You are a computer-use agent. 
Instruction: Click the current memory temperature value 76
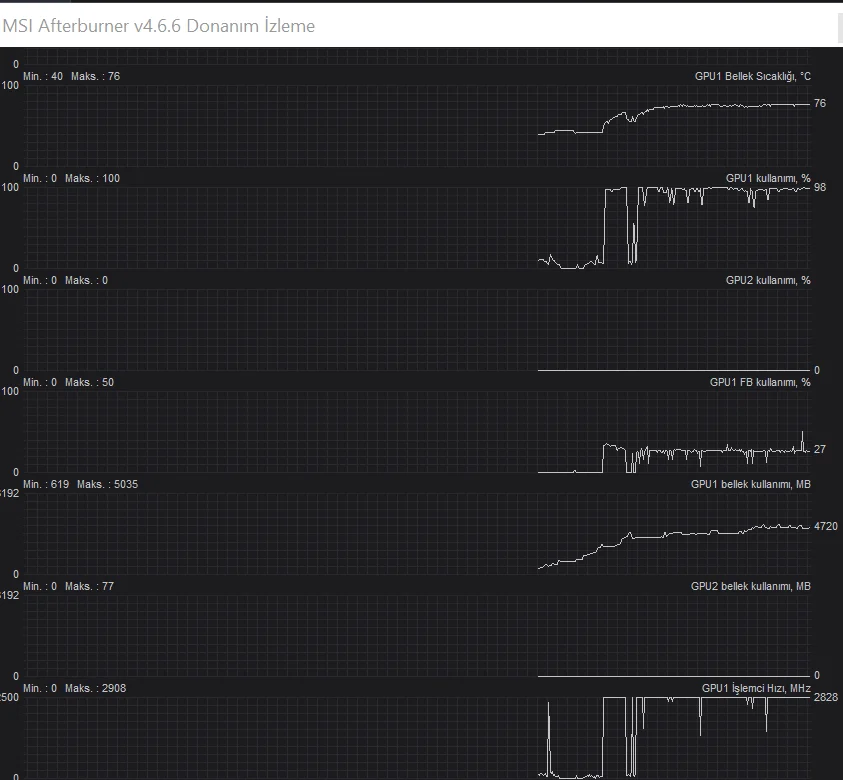(820, 103)
